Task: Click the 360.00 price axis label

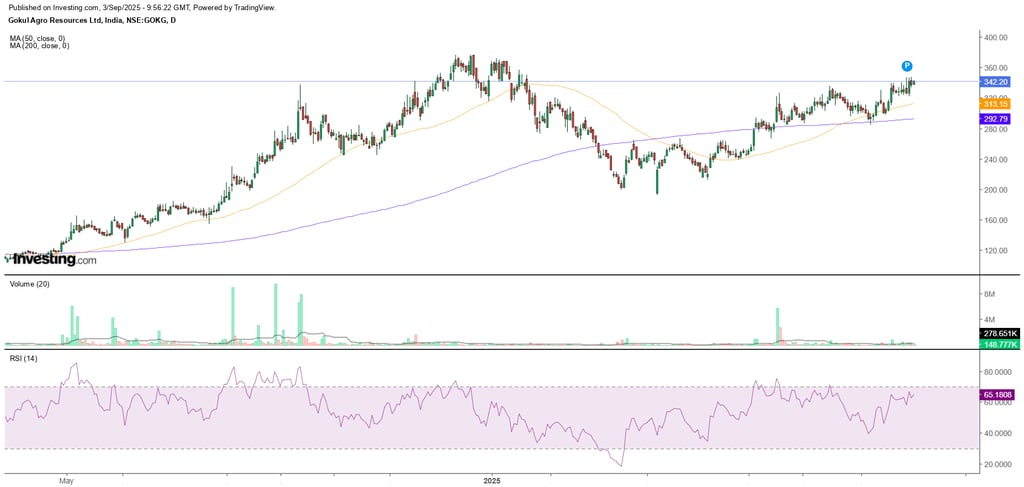Action: (x=995, y=68)
